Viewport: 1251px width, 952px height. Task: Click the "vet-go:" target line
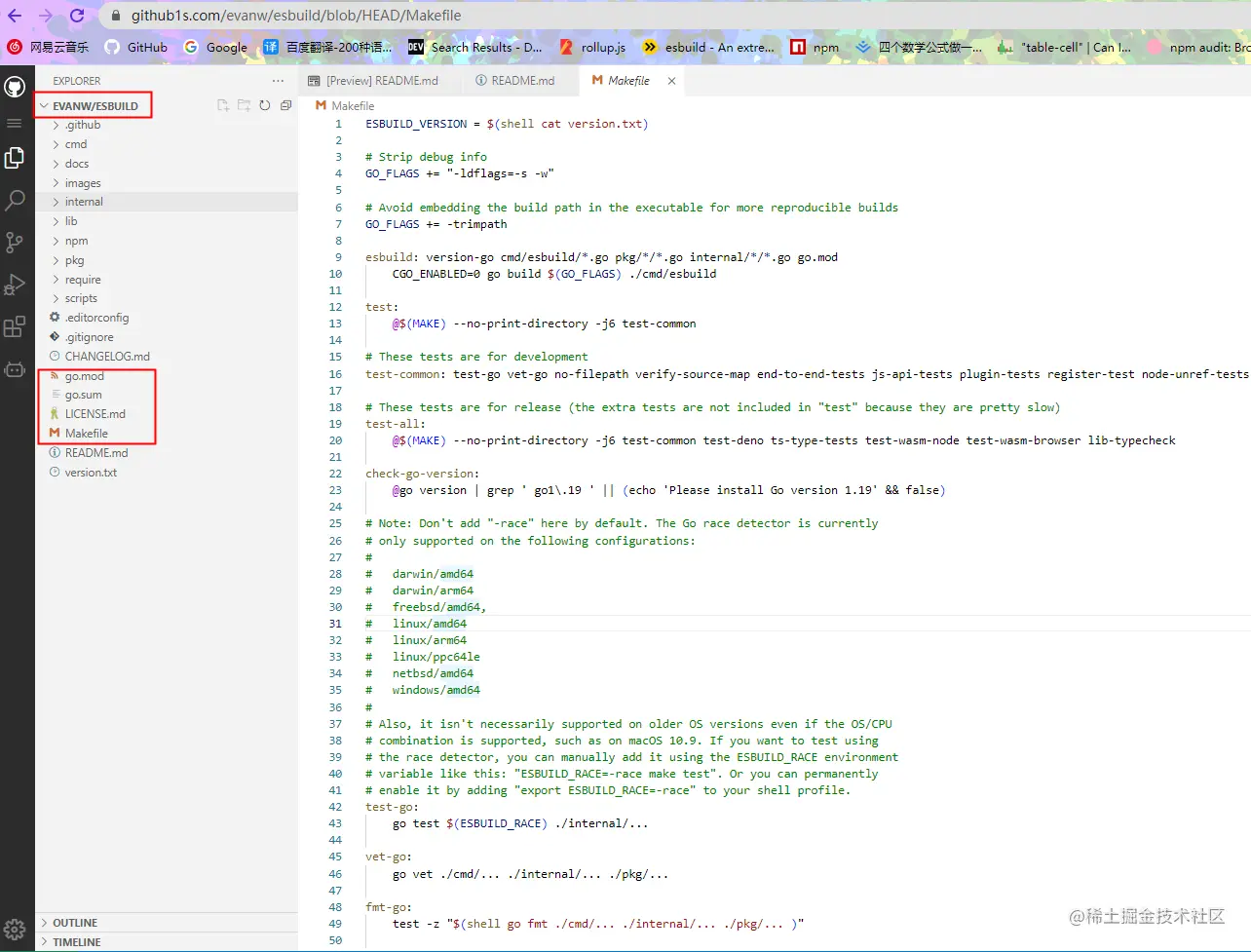pos(389,857)
